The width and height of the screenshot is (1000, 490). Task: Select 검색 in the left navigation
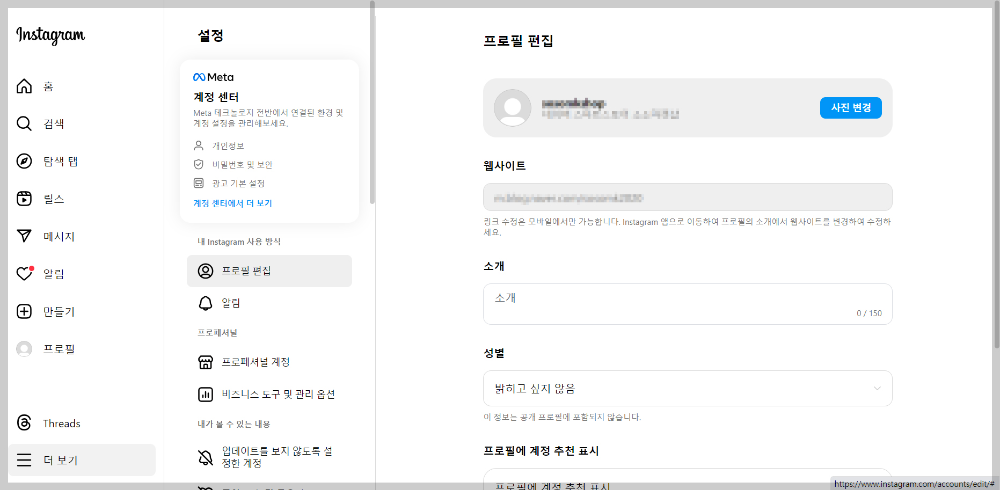pyautogui.click(x=54, y=124)
